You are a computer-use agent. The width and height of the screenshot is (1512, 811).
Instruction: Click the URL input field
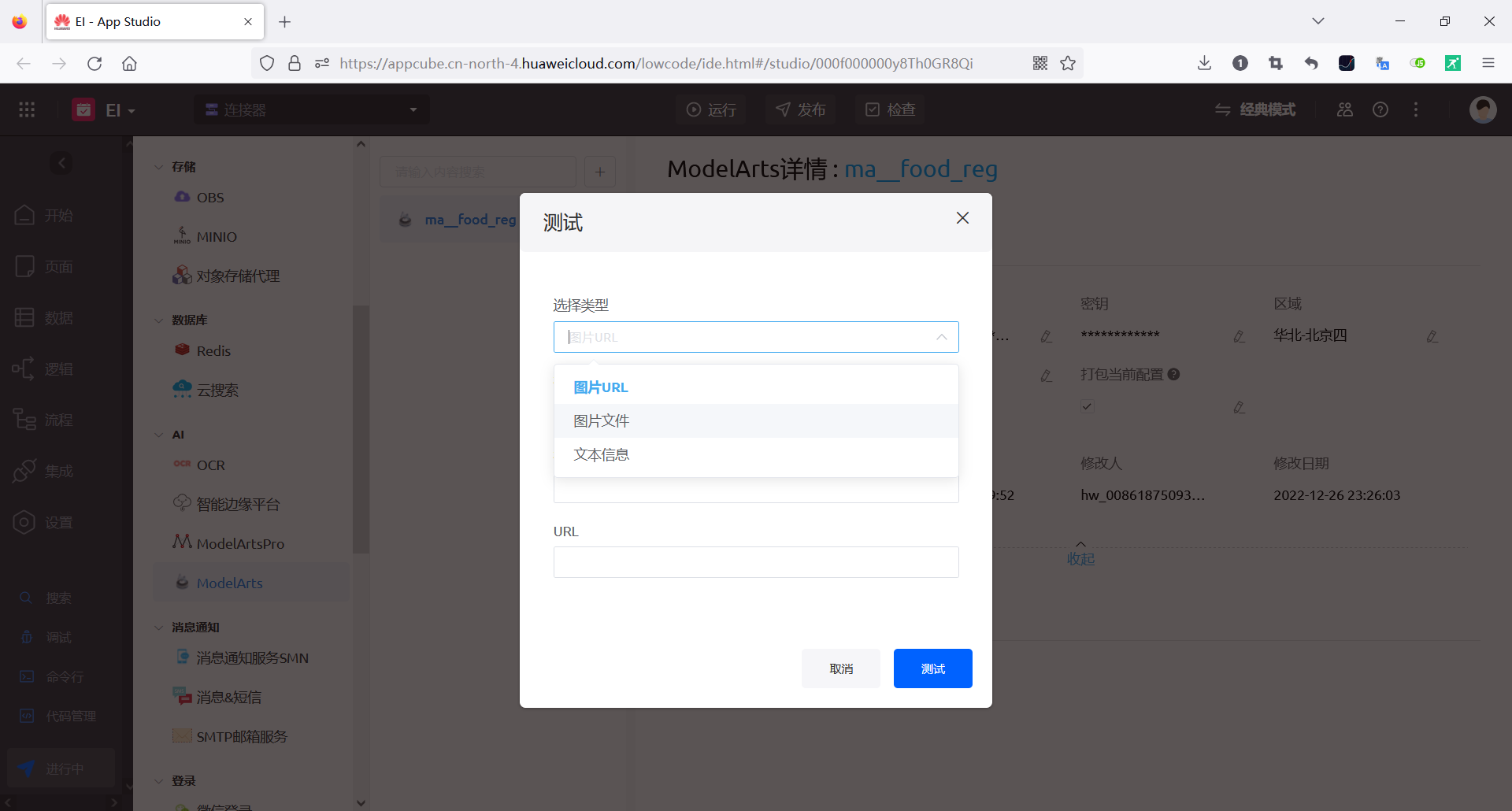[x=756, y=562]
